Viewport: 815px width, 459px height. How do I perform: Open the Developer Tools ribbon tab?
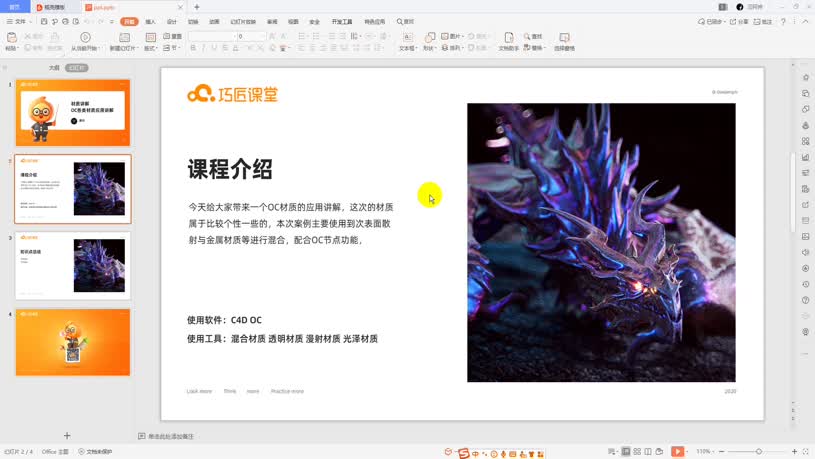tap(342, 22)
